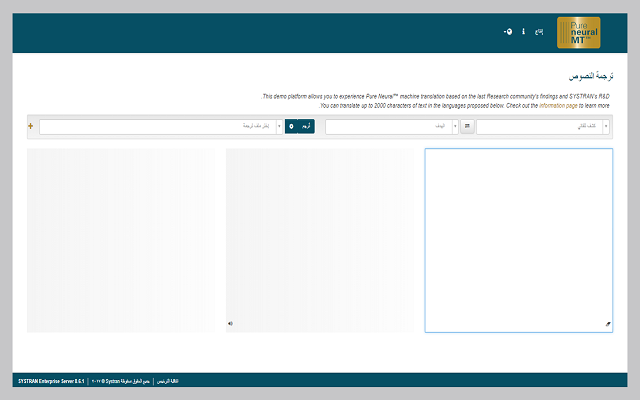The height and width of the screenshot is (400, 640).
Task: Click the leftmost gray output panel
Action: point(120,240)
